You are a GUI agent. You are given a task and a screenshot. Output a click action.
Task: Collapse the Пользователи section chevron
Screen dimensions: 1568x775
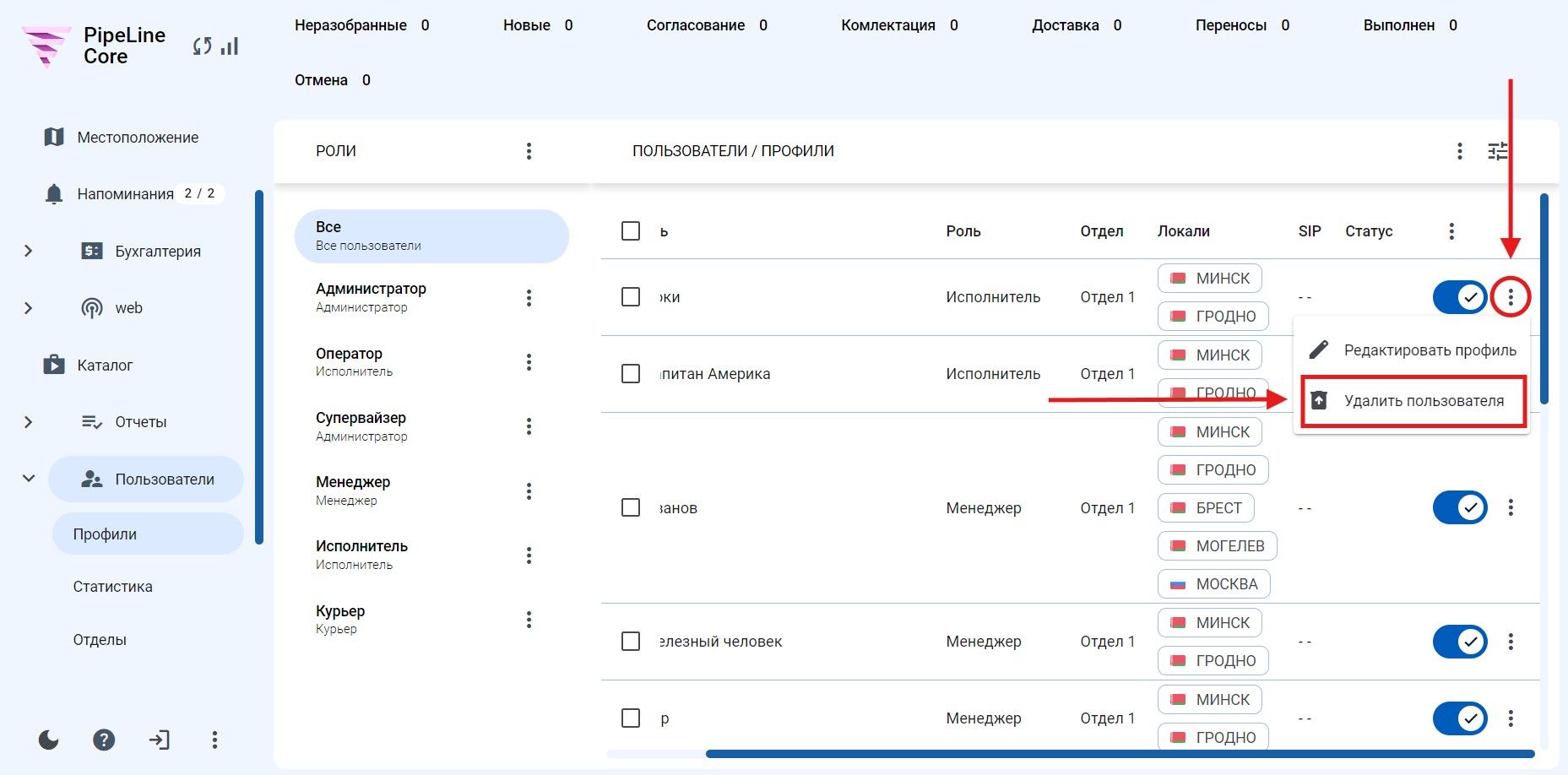pos(29,479)
